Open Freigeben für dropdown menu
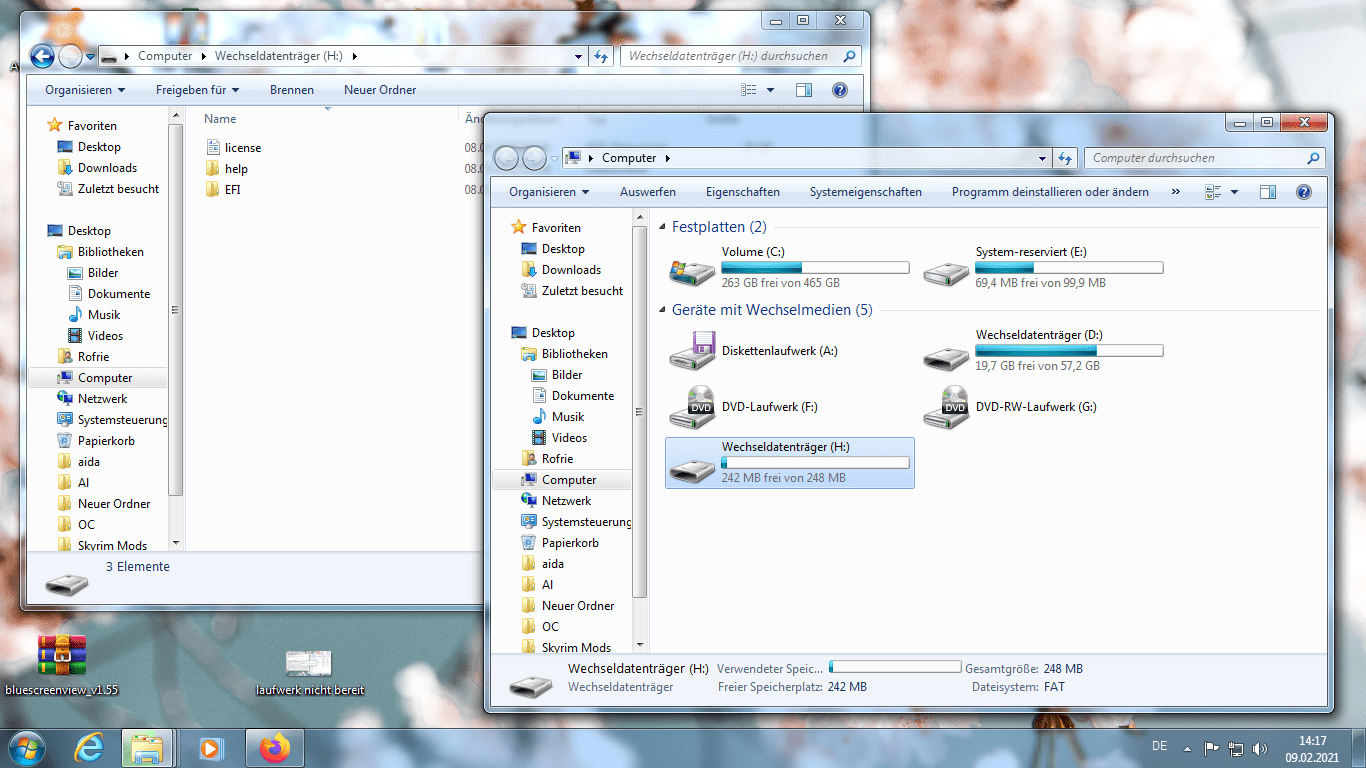This screenshot has width=1366, height=768. [x=198, y=90]
